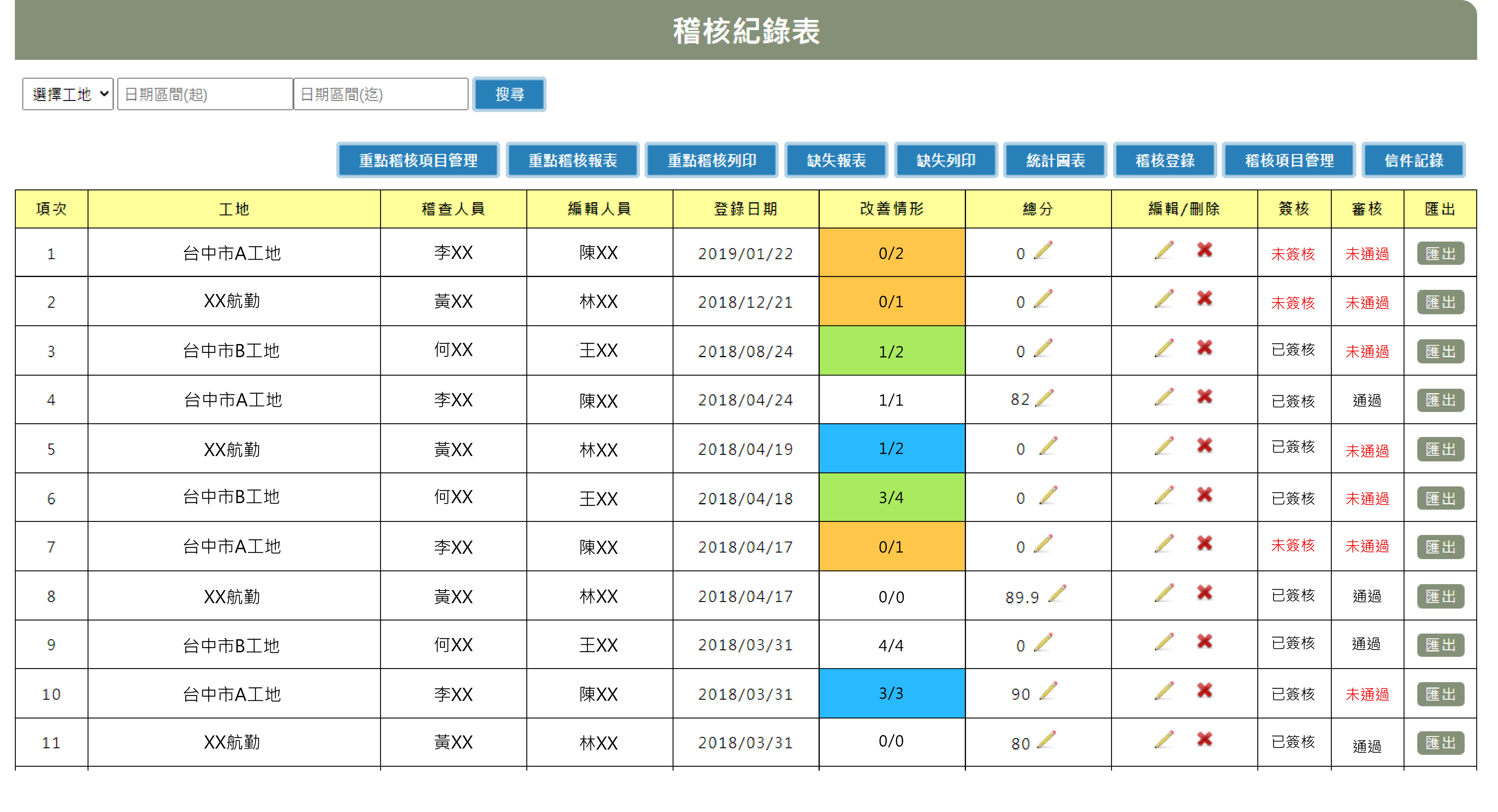Click score pencil next to 89.9 in row 8

pyautogui.click(x=1057, y=594)
